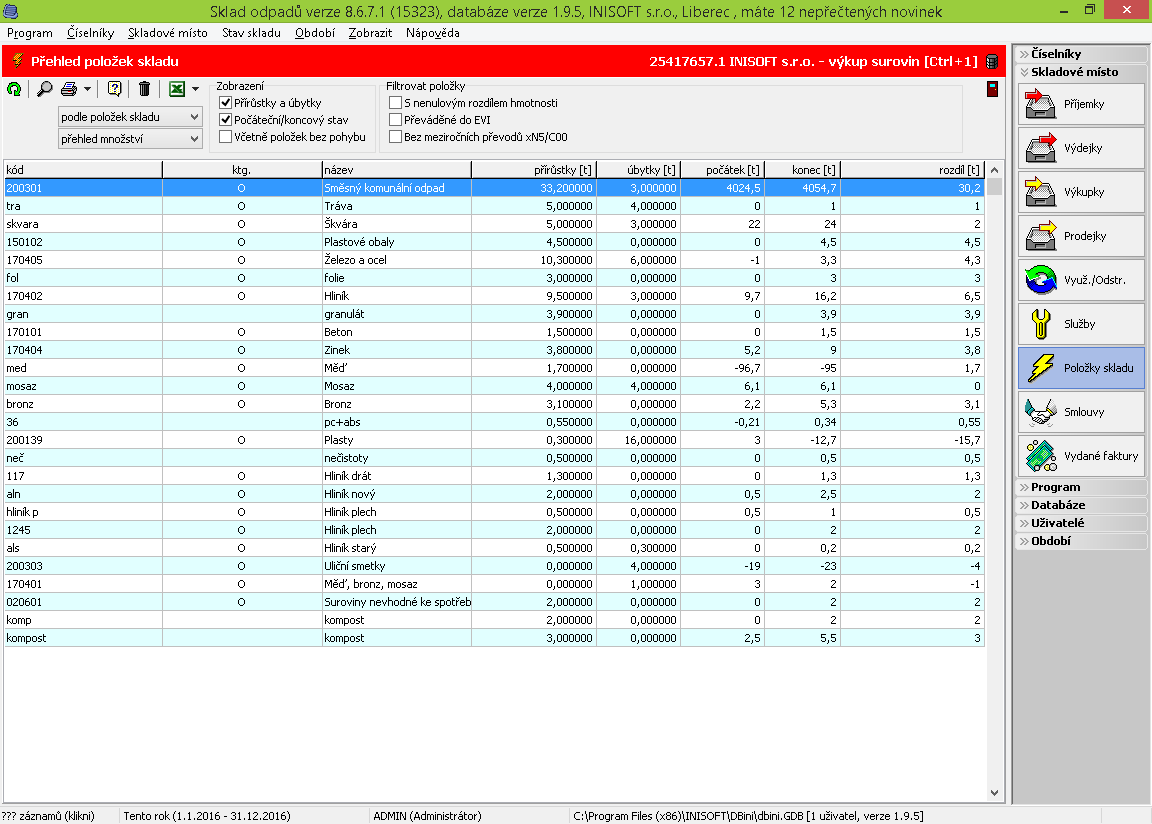Sort by the úbytky [t] column header

pyautogui.click(x=638, y=170)
